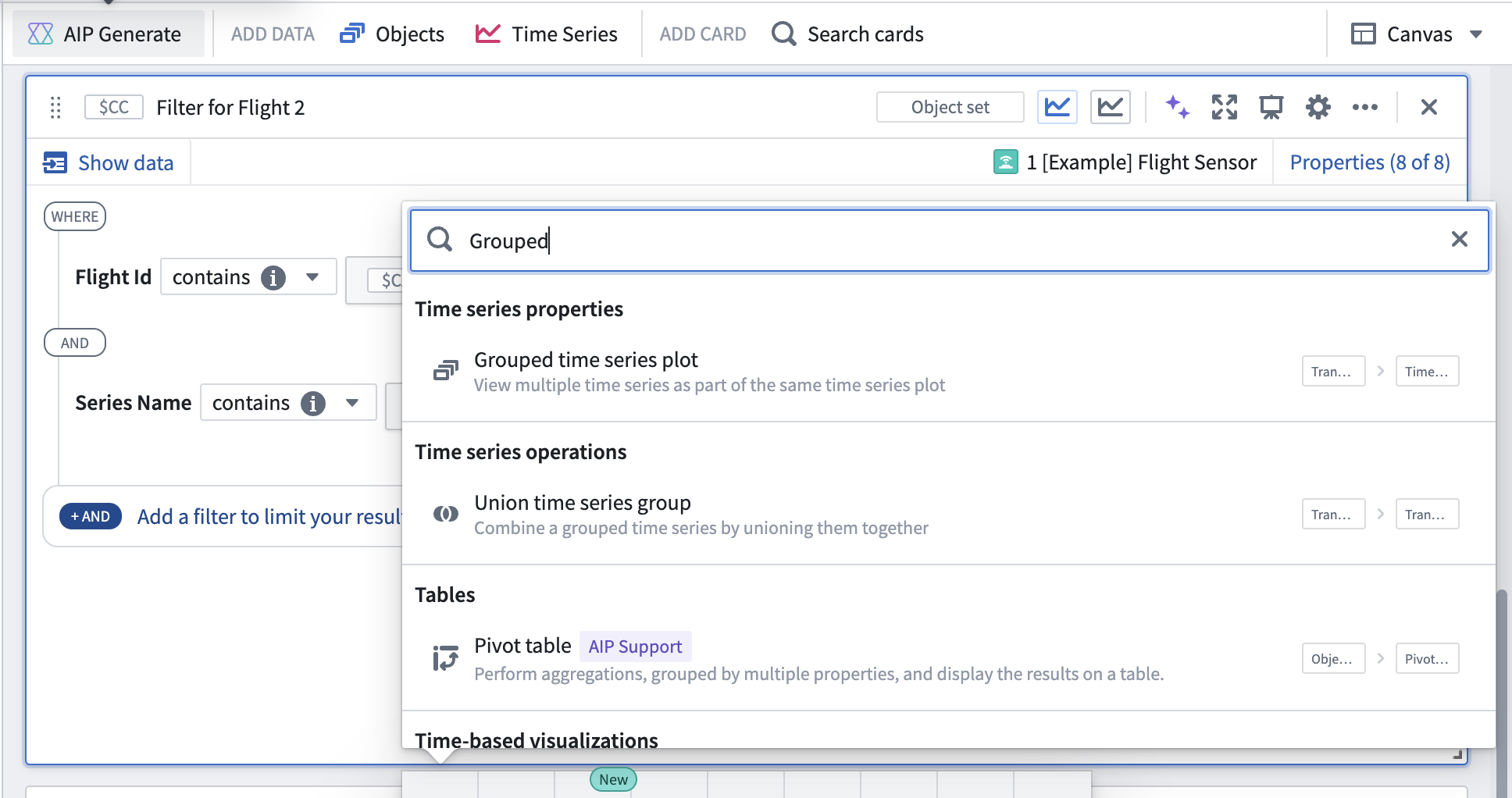Click the + AND add filter button
This screenshot has width=1512, height=798.
[91, 516]
